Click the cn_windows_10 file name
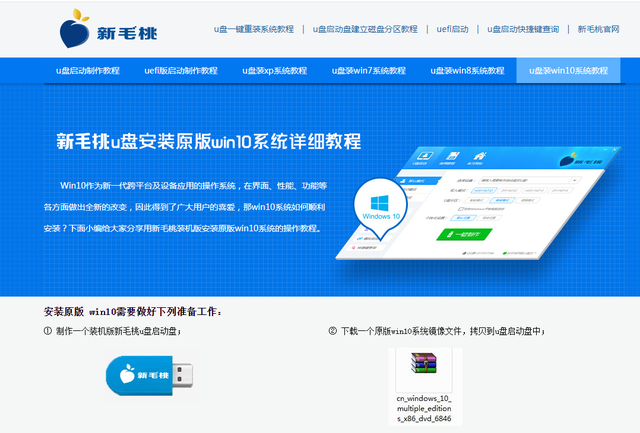This screenshot has height=433, width=640. 424,408
